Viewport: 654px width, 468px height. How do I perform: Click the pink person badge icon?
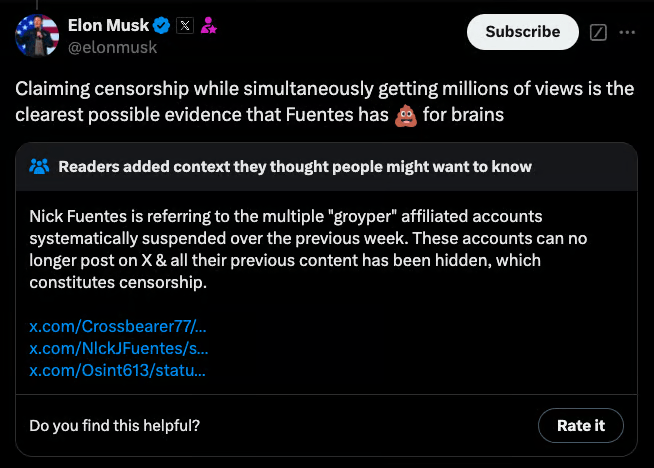click(209, 25)
